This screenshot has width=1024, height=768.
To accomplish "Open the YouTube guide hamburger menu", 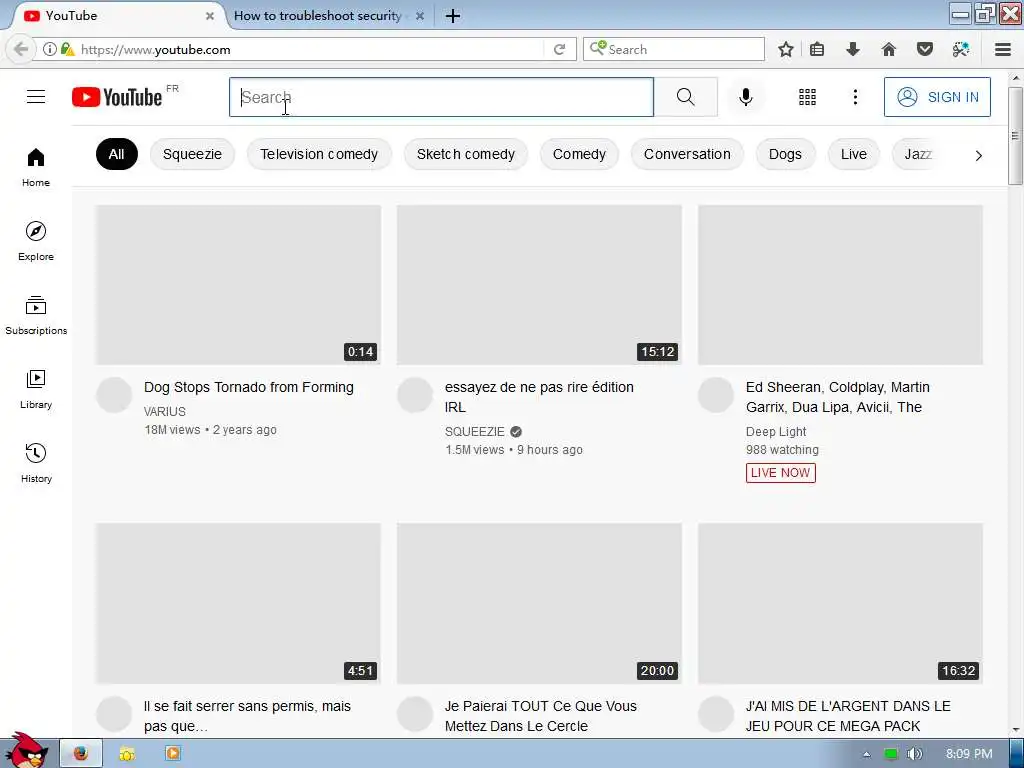I will click(x=36, y=97).
